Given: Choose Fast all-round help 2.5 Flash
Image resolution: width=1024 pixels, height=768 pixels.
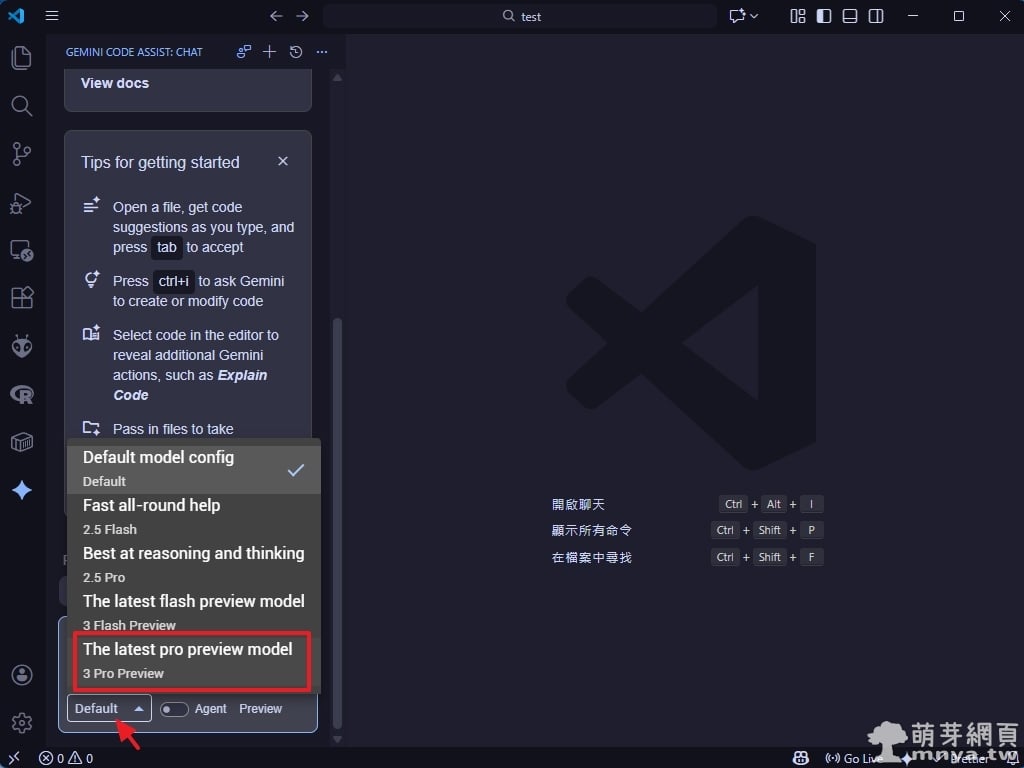Looking at the screenshot, I should (x=152, y=516).
